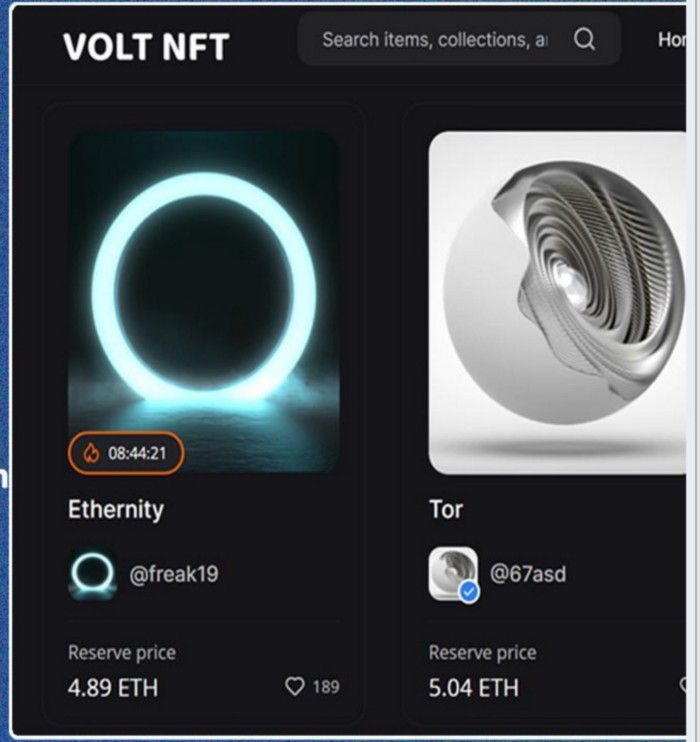This screenshot has width=700, height=742.
Task: Click the blue verified badge icon
Action: point(469,591)
